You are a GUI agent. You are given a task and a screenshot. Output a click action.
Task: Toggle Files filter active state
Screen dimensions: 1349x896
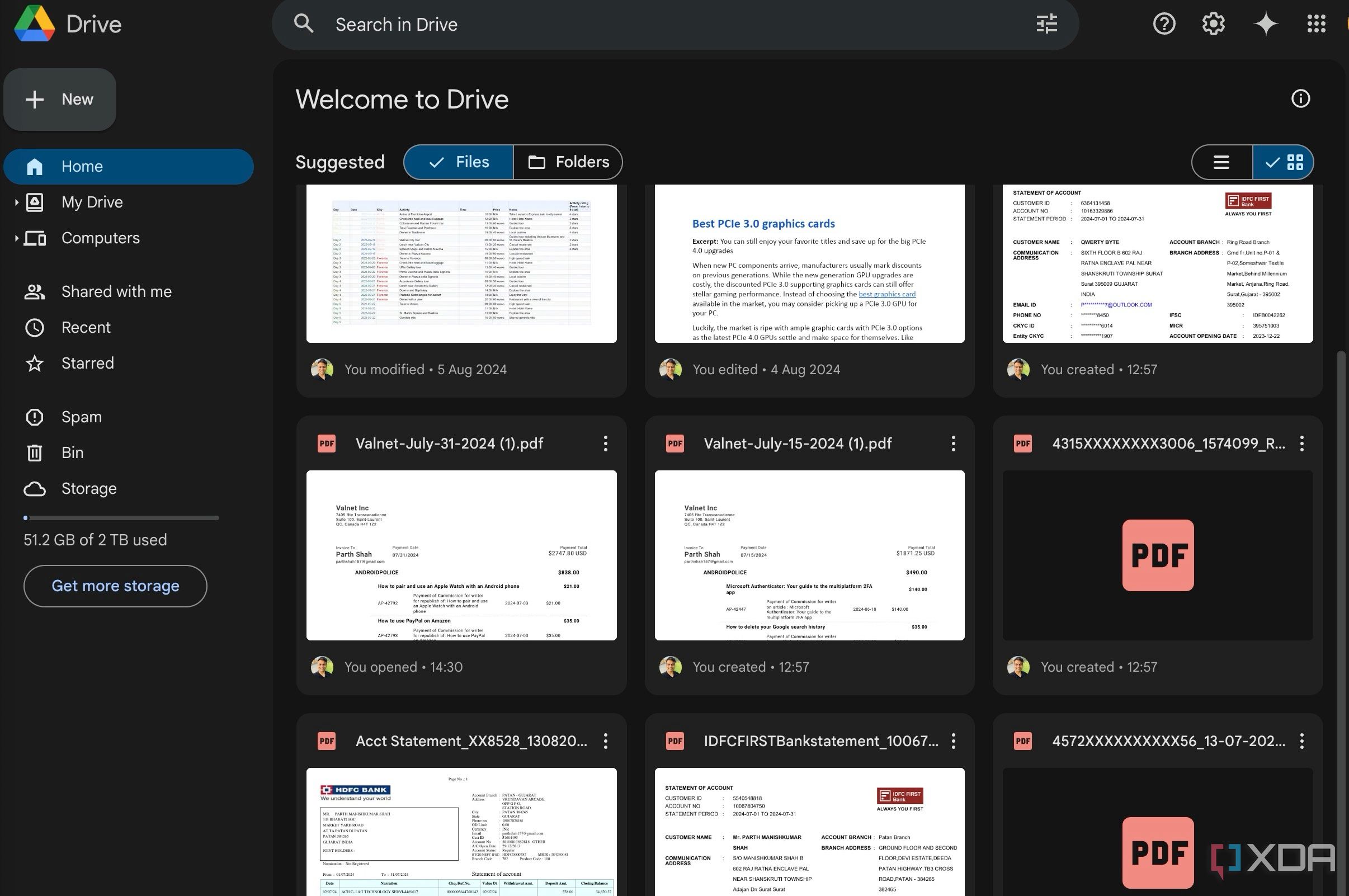(459, 161)
